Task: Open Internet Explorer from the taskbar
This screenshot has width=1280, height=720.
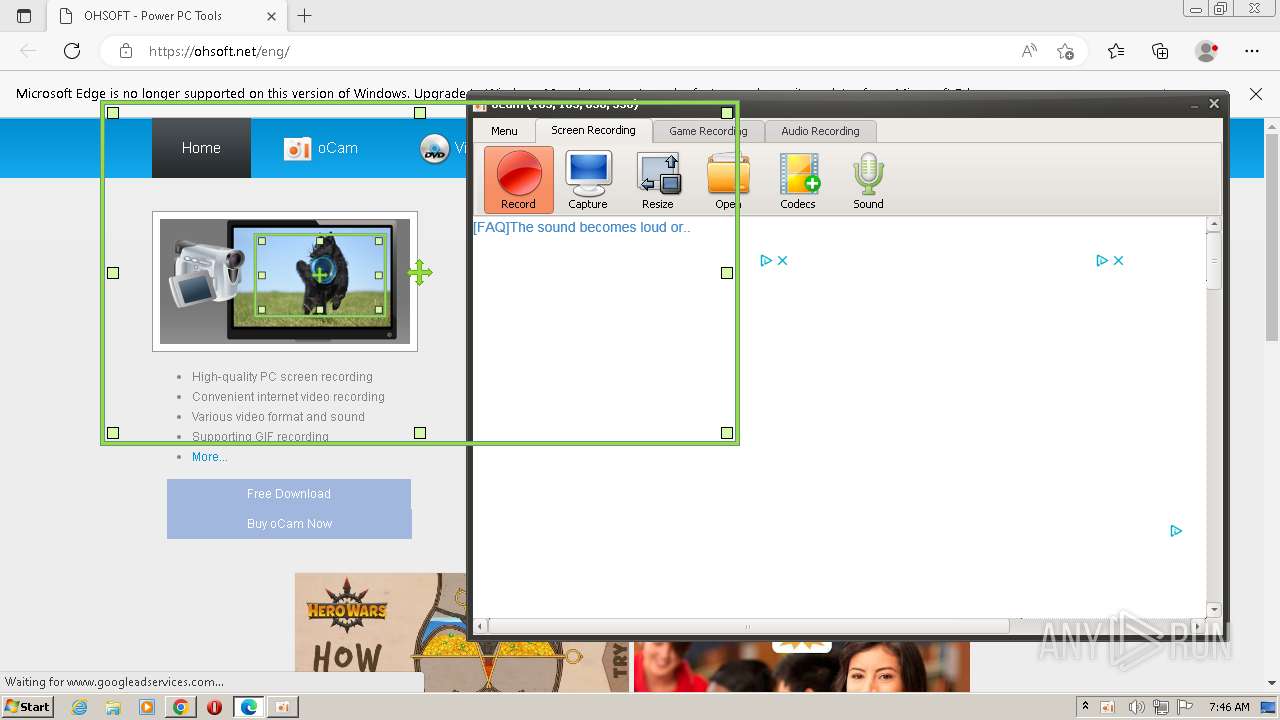Action: point(80,707)
